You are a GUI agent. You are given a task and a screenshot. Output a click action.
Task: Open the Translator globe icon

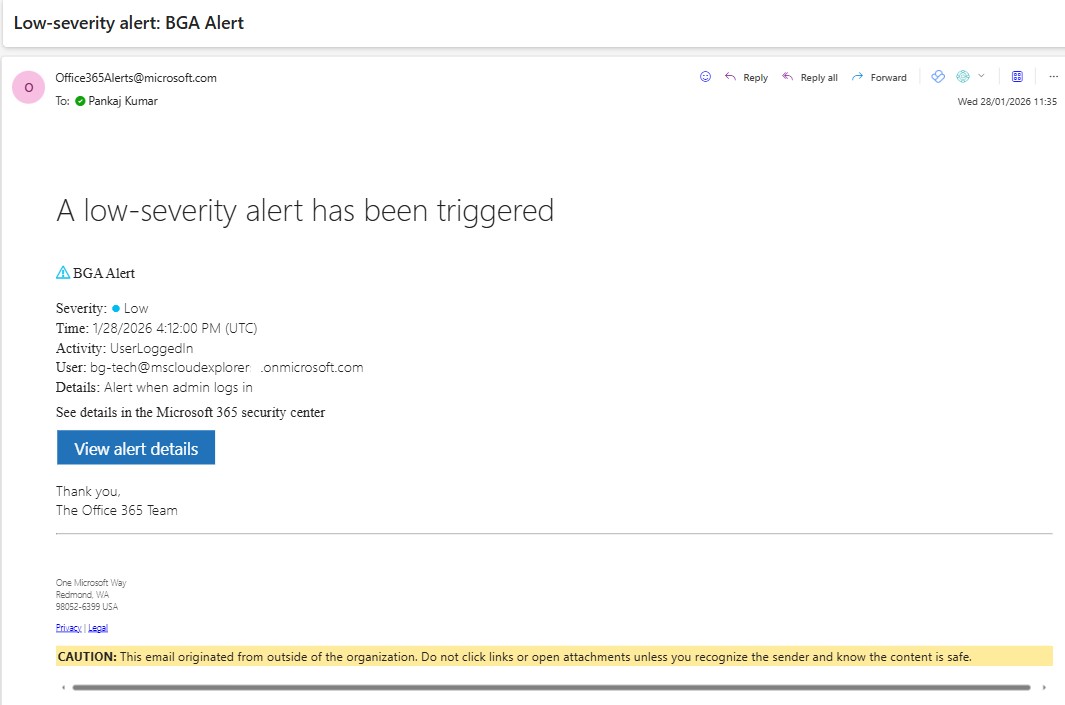tap(963, 76)
